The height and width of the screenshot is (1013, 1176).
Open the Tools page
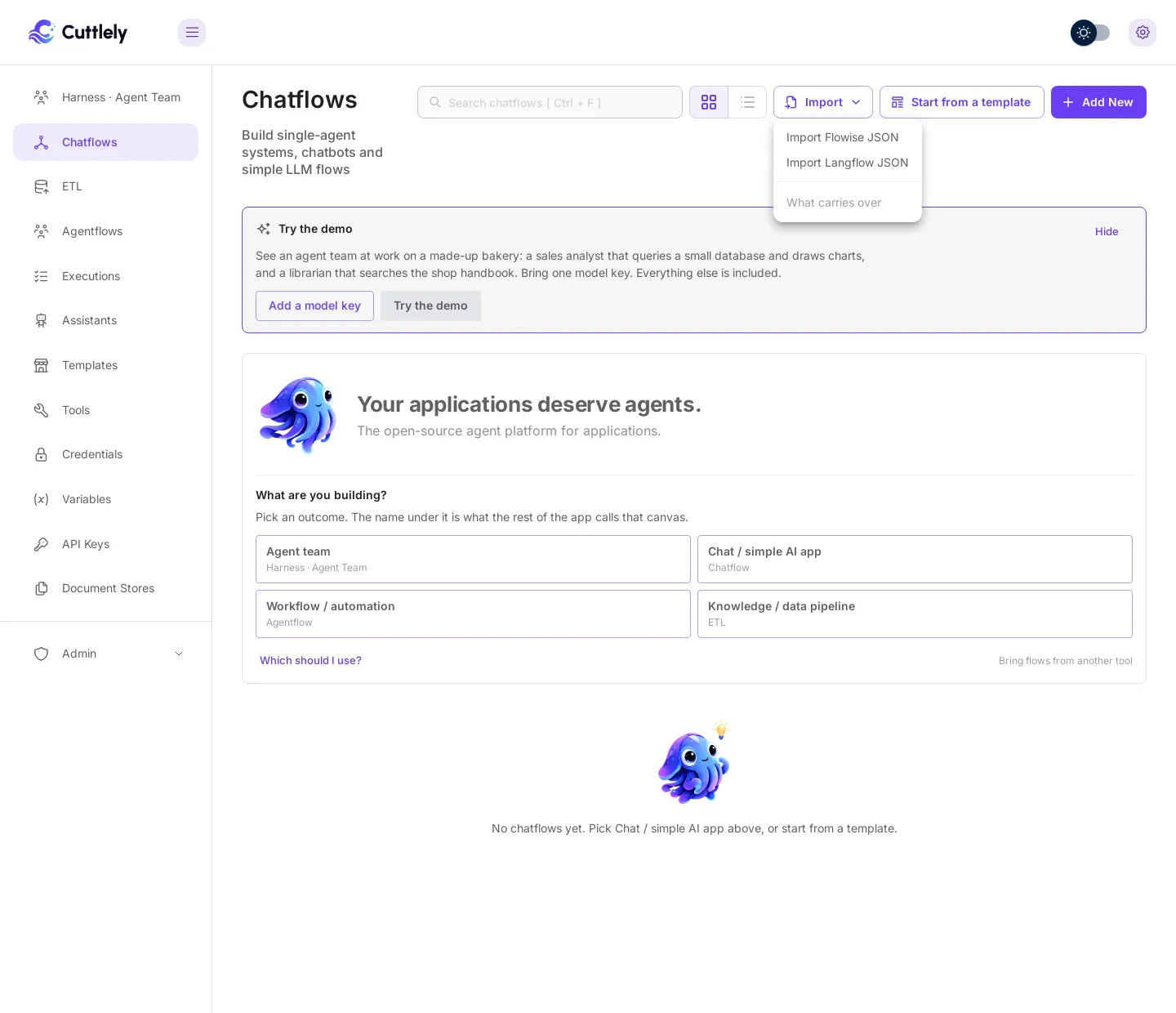click(105, 410)
